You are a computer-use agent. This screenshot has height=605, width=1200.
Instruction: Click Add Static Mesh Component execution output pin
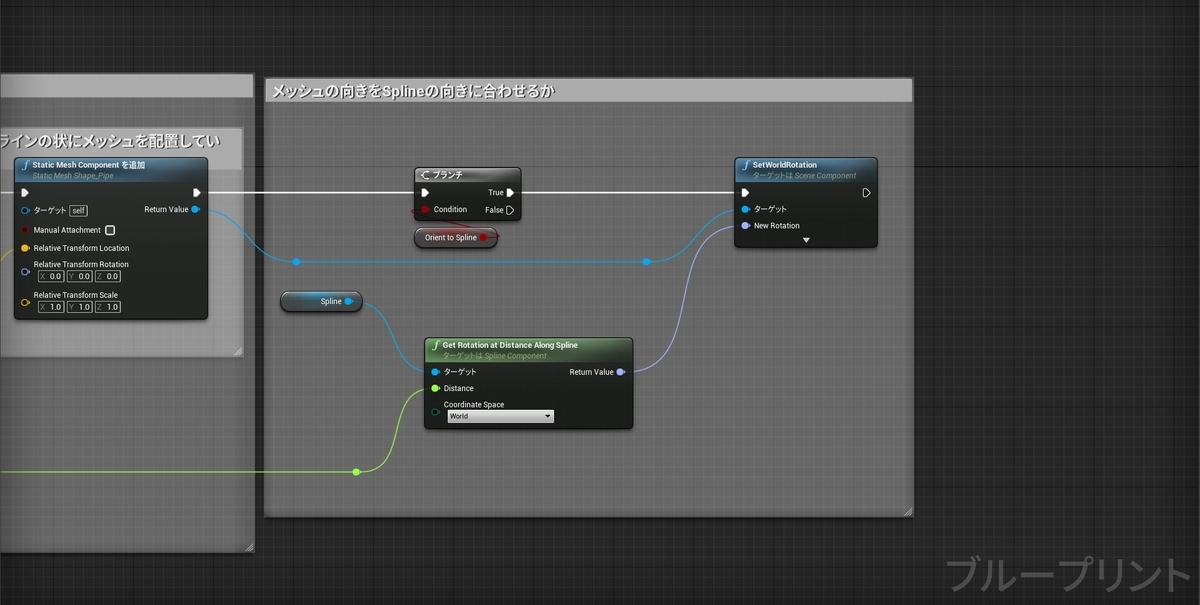(196, 193)
